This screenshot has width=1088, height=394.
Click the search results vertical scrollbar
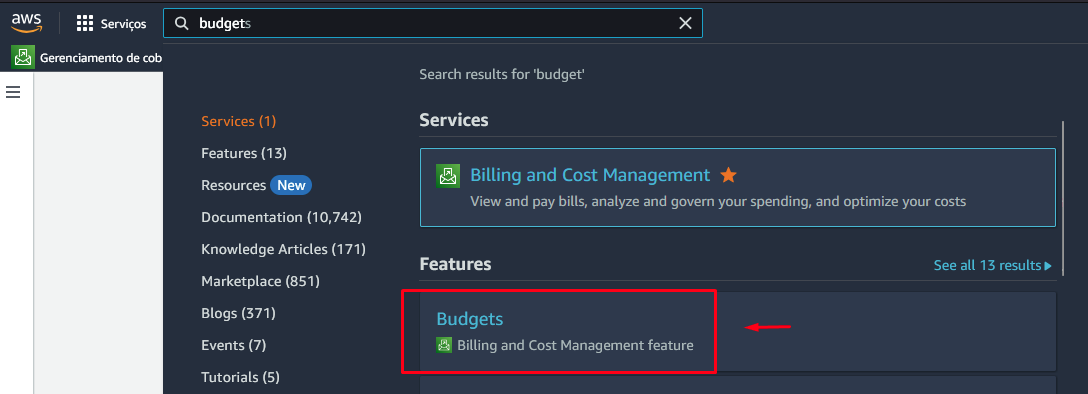(x=1064, y=199)
